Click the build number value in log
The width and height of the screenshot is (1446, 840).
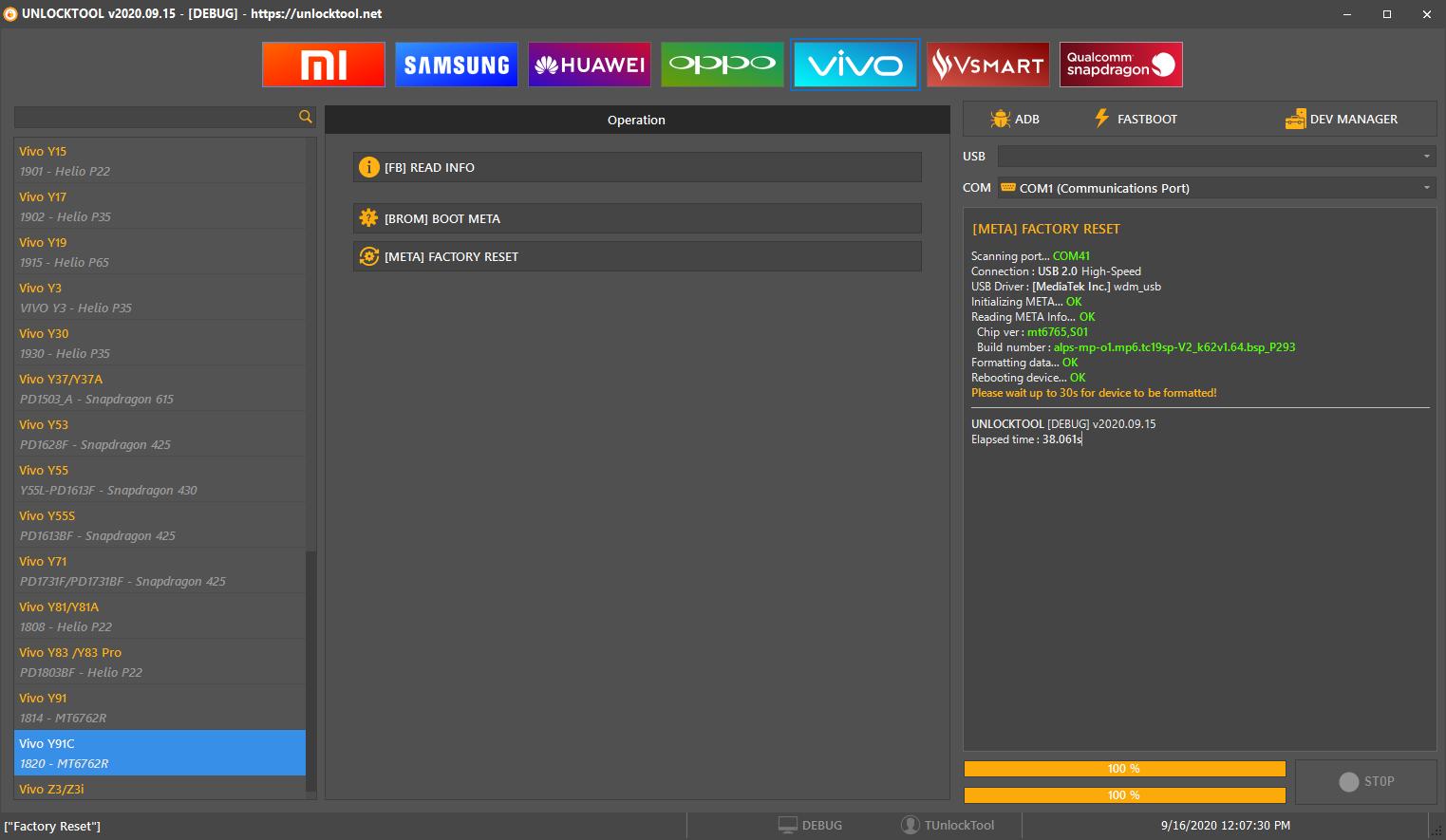(x=1174, y=347)
